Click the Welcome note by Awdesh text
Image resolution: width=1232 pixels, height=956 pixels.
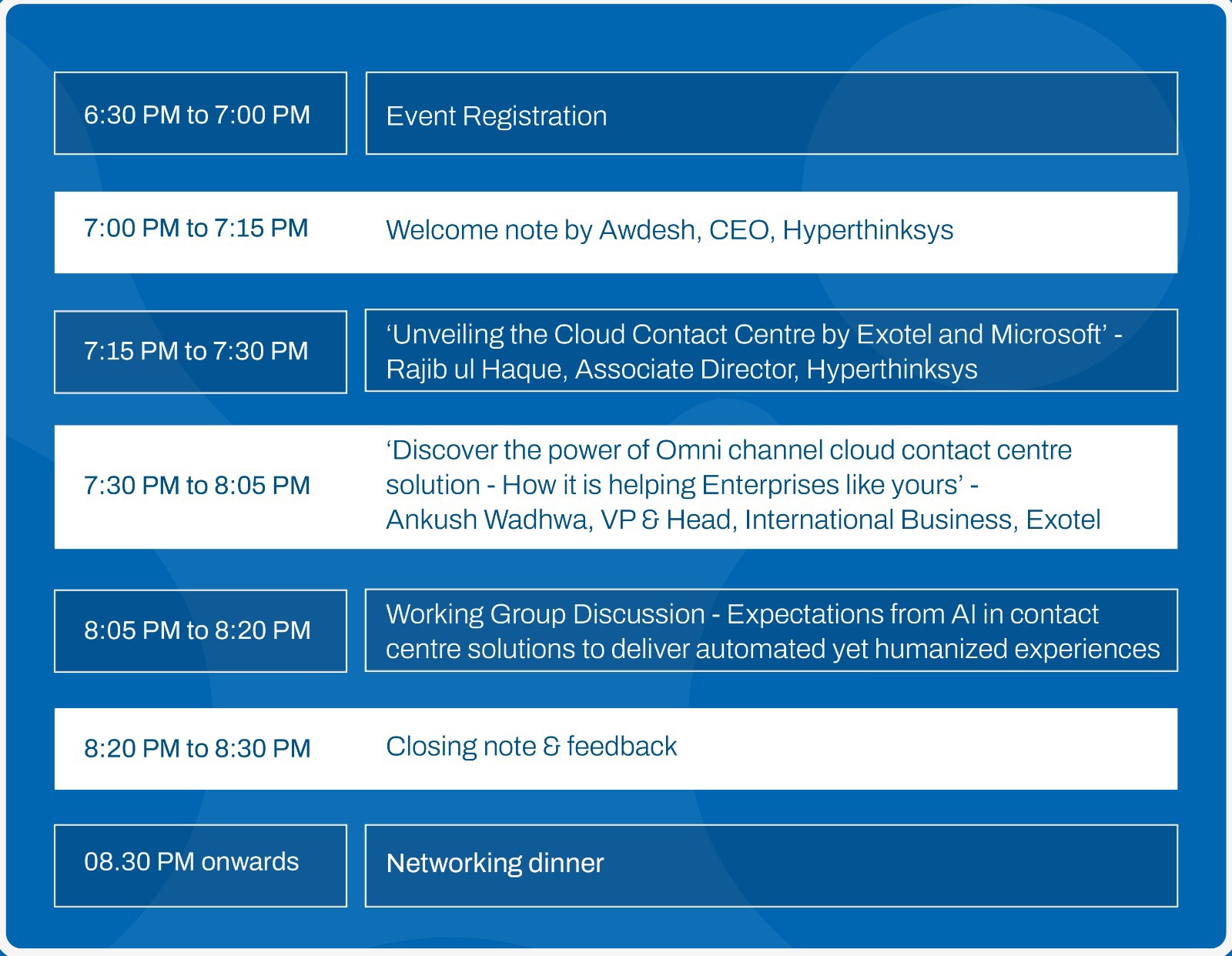coord(669,230)
